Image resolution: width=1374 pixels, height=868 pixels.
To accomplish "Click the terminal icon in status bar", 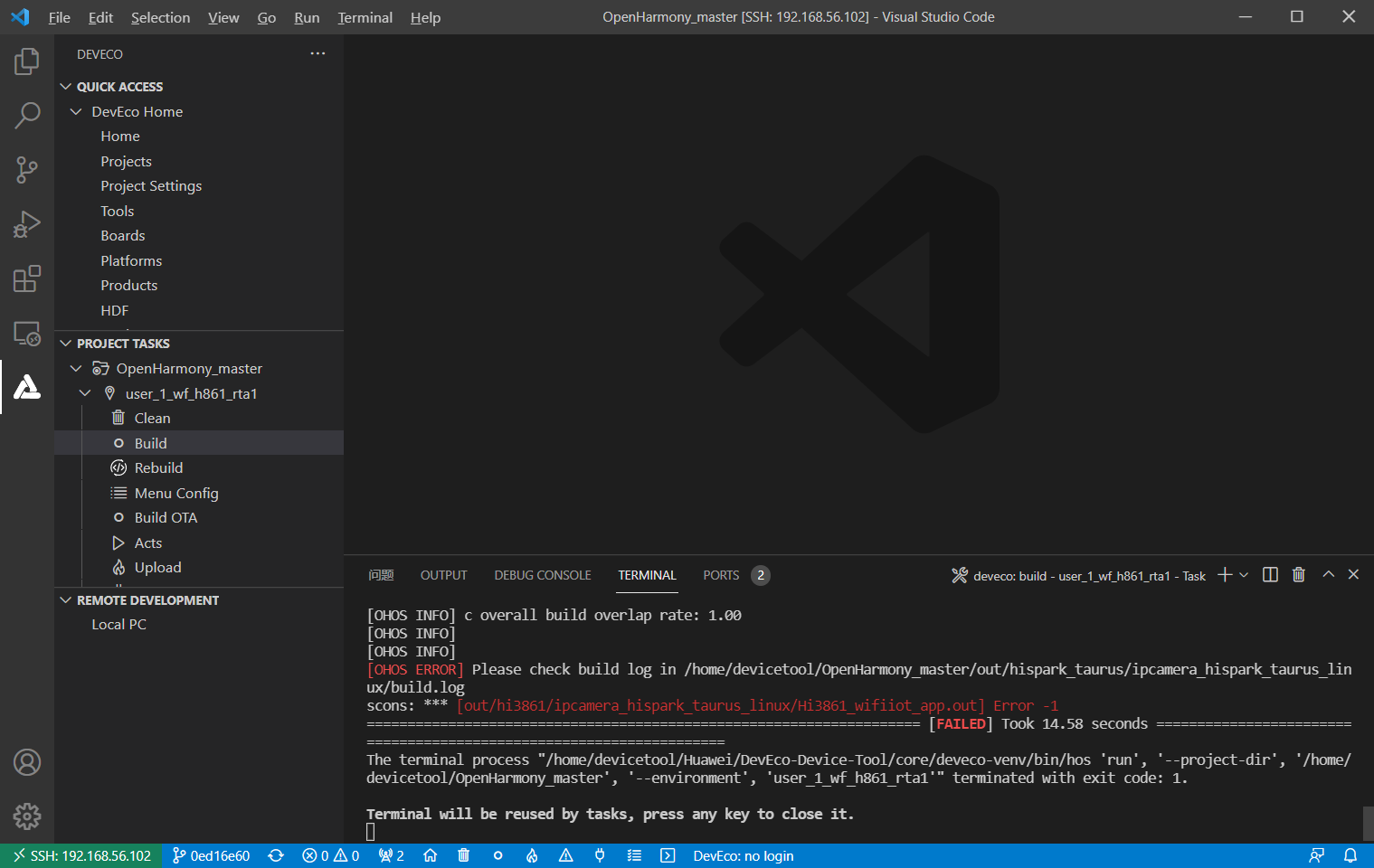I will (668, 855).
